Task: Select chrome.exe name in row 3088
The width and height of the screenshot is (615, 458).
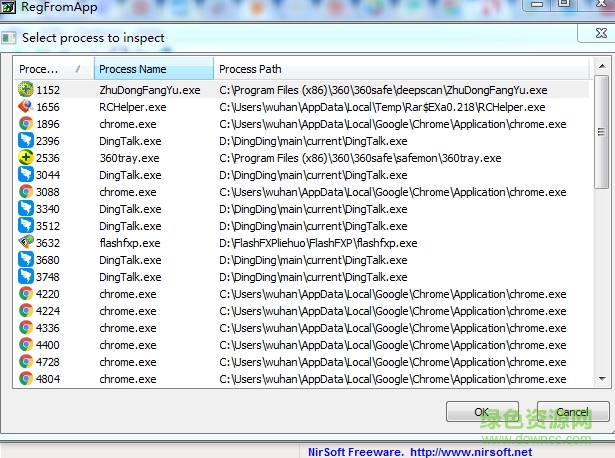Action: (128, 192)
